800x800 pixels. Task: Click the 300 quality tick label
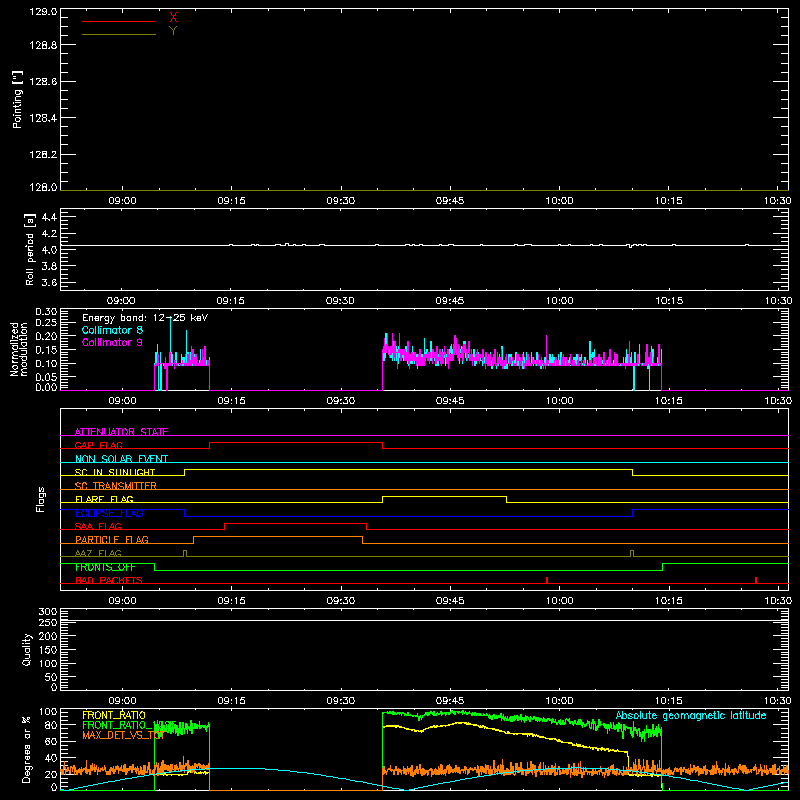48,612
